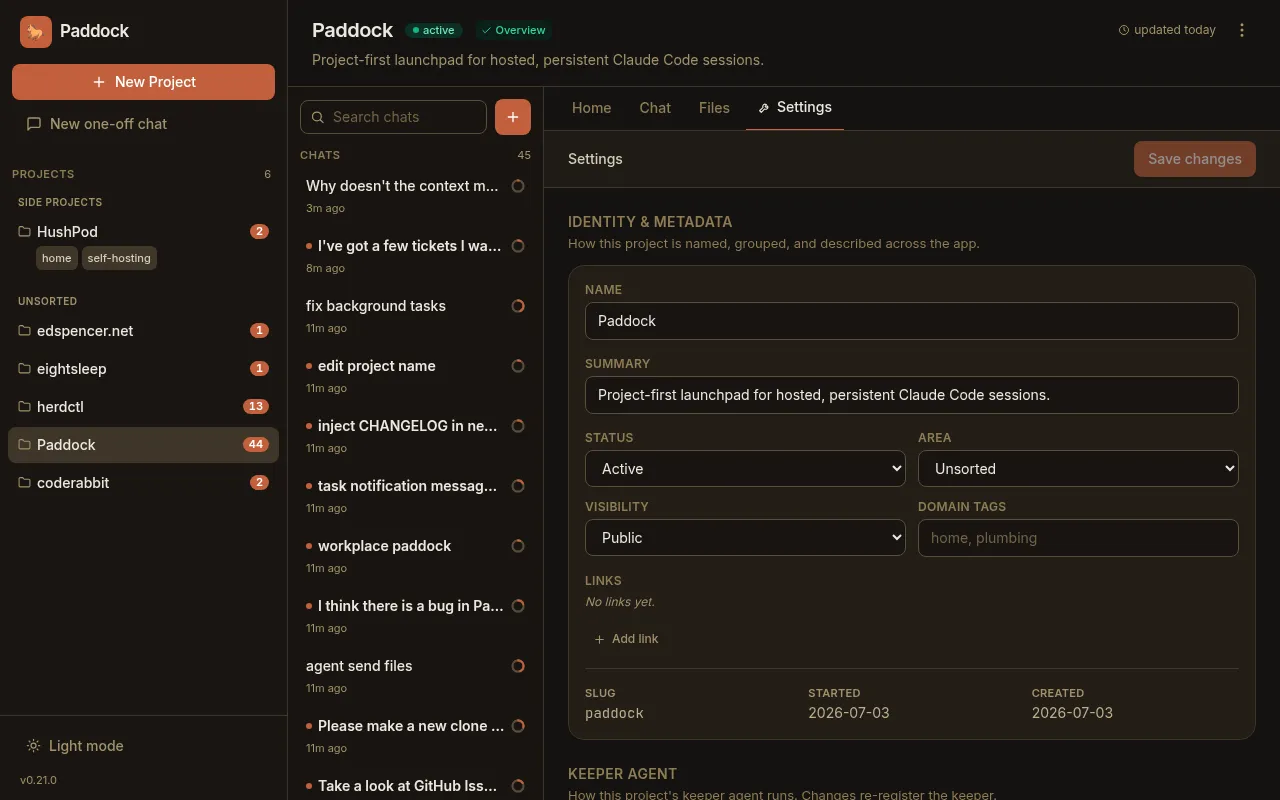Click the plus icon in Add link

click(600, 639)
